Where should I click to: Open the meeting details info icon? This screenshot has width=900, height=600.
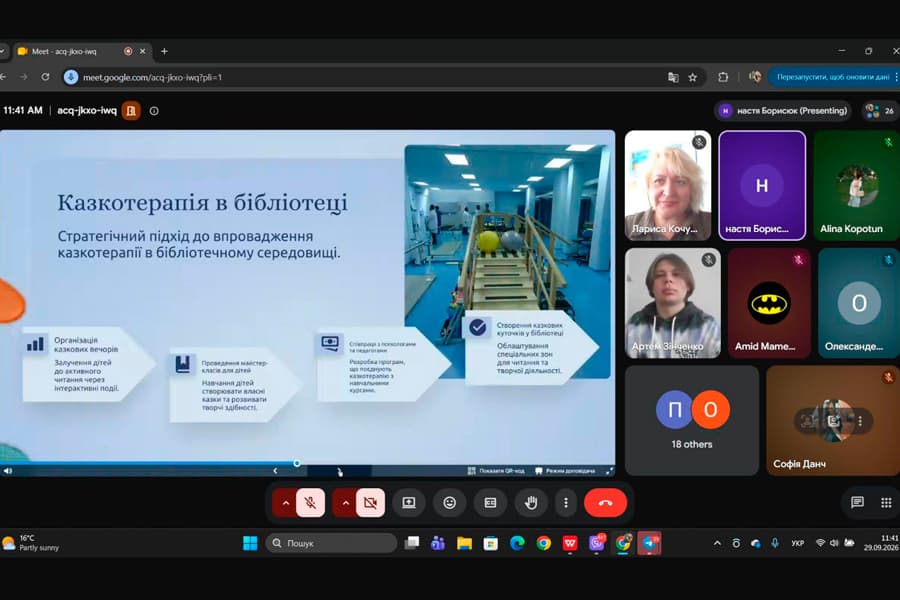pyautogui.click(x=154, y=111)
